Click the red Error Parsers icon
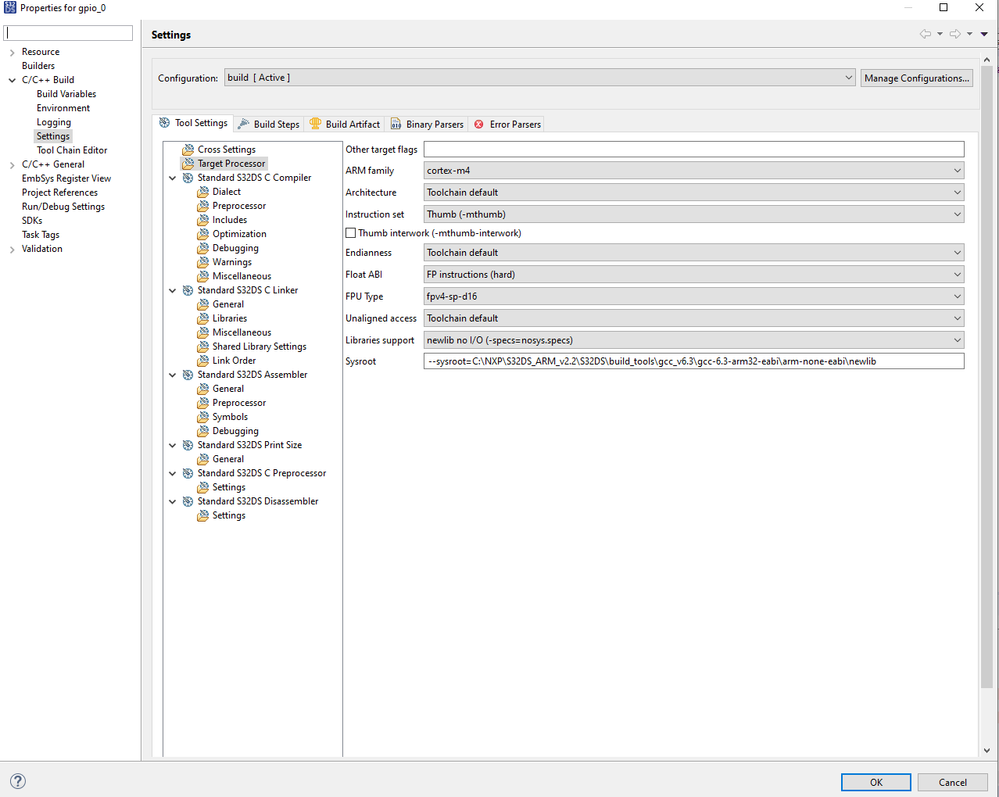Screen dimensions: 999x797 pyautogui.click(x=479, y=124)
